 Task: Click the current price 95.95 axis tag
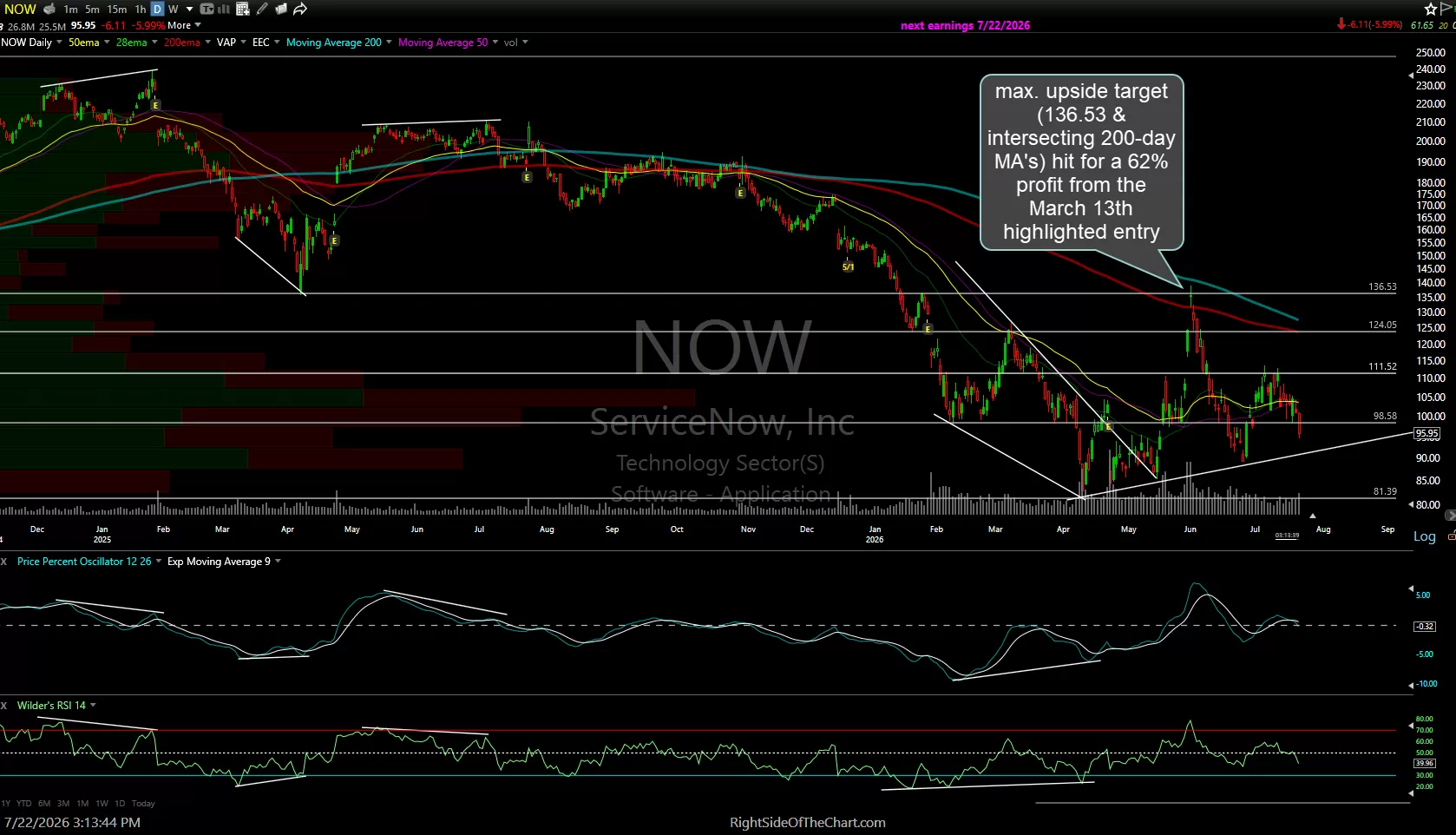pos(1427,433)
